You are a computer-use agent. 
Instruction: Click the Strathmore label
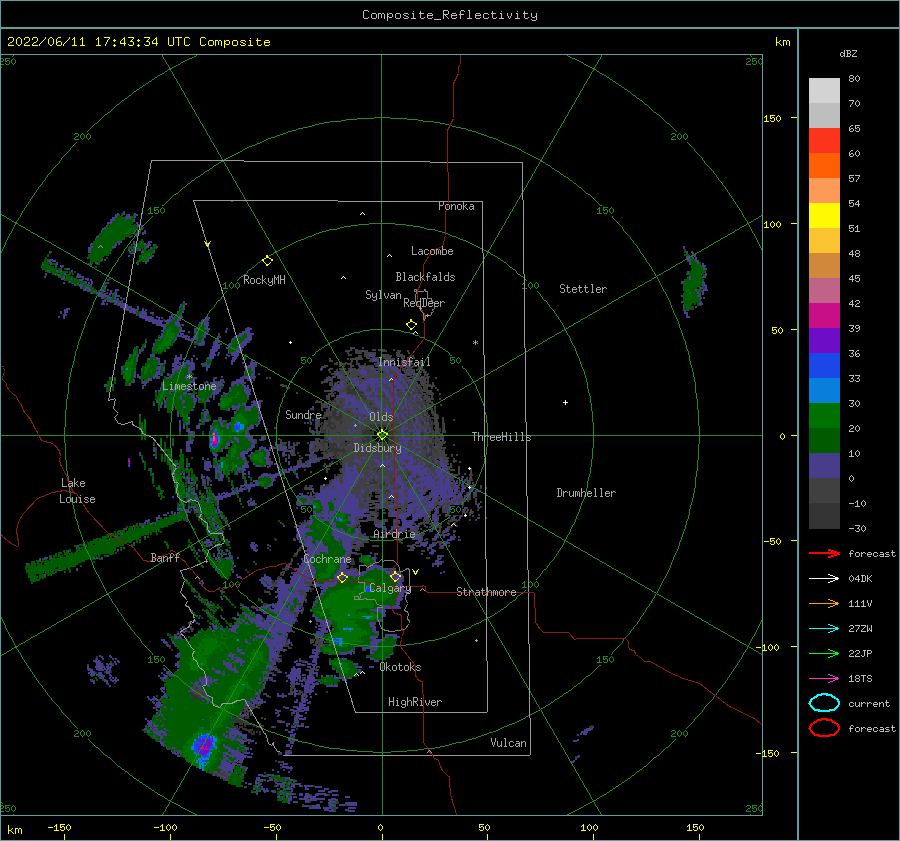tap(486, 592)
